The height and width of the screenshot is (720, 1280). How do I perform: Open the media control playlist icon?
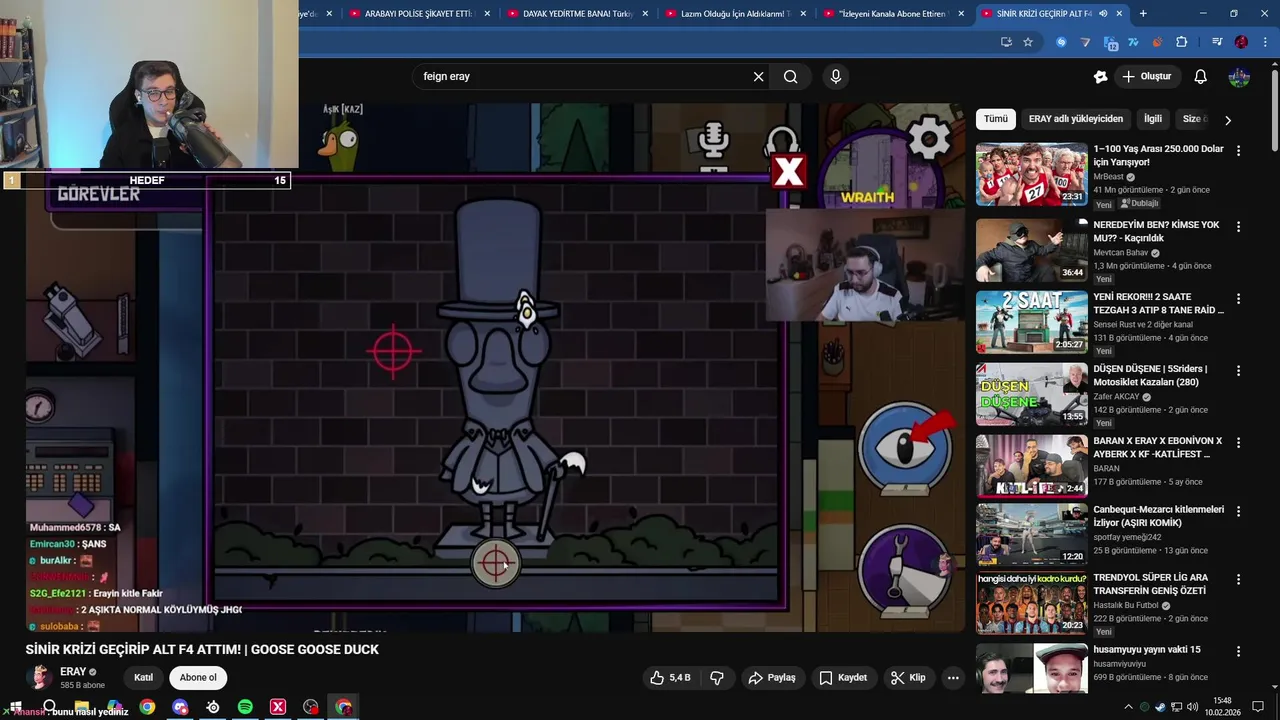pos(1216,42)
